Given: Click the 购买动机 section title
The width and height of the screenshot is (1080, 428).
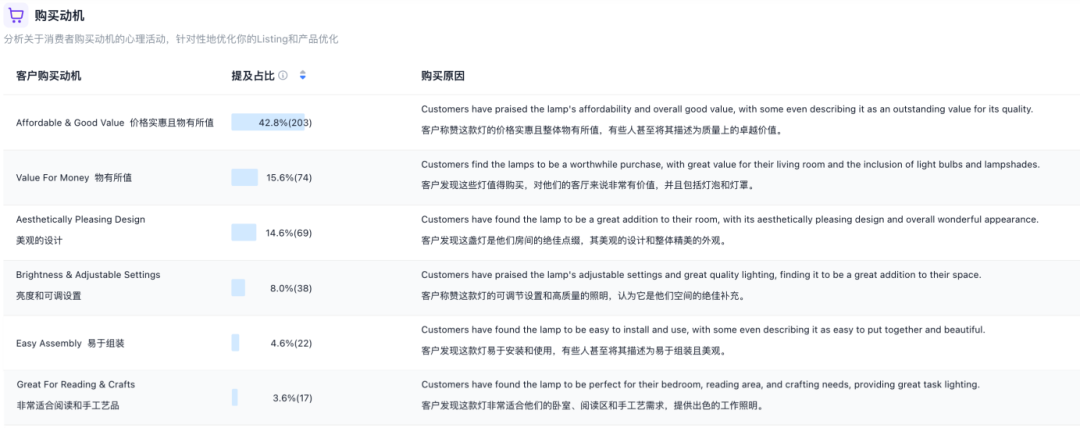Looking at the screenshot, I should (59, 15).
